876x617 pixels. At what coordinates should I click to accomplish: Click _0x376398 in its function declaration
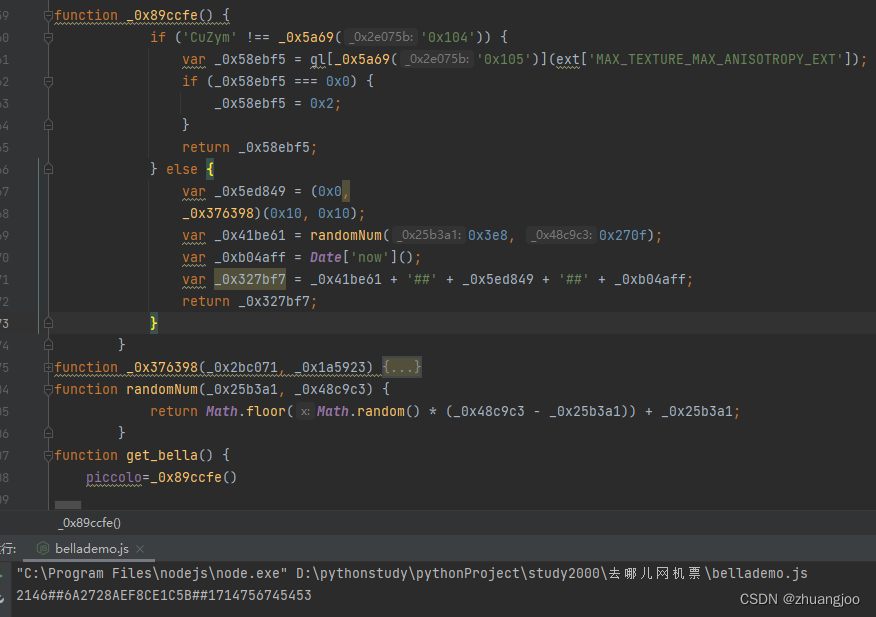(162, 367)
